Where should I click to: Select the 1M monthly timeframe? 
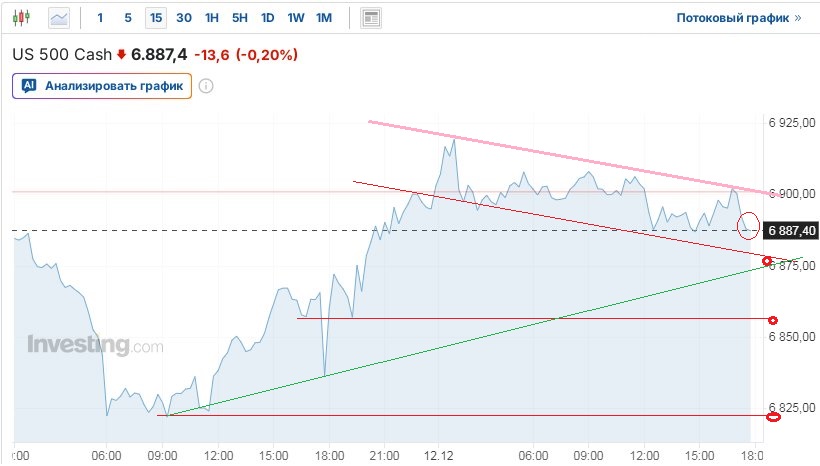coord(323,18)
